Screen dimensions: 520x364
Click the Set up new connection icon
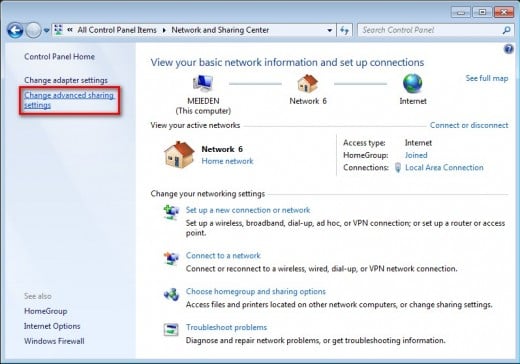(x=171, y=212)
